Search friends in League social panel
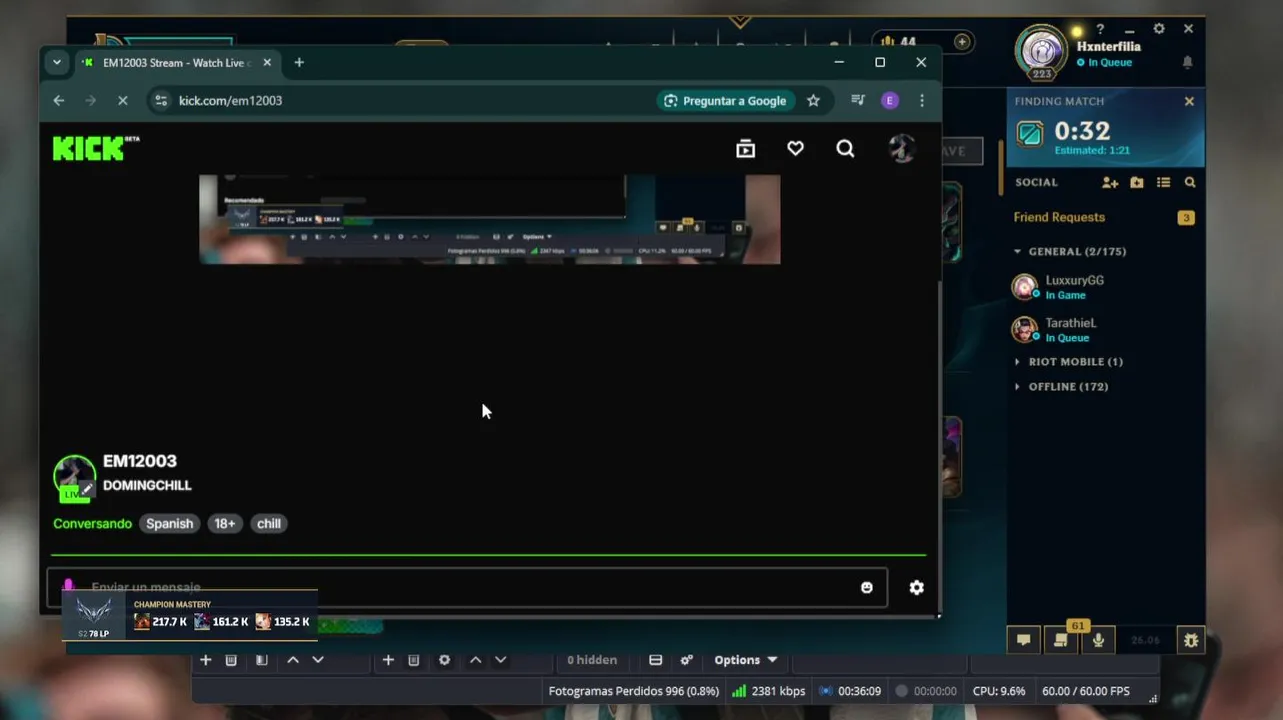 [1190, 182]
